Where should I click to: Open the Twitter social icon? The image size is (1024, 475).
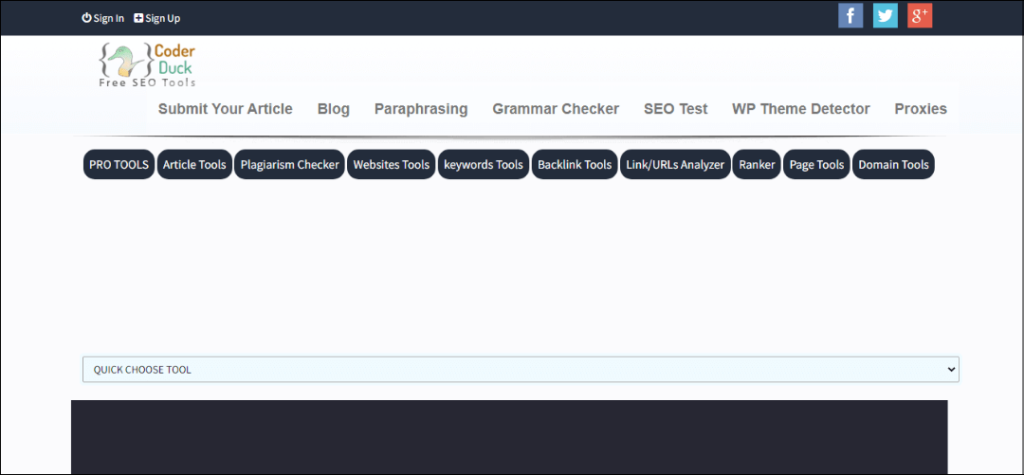[885, 16]
